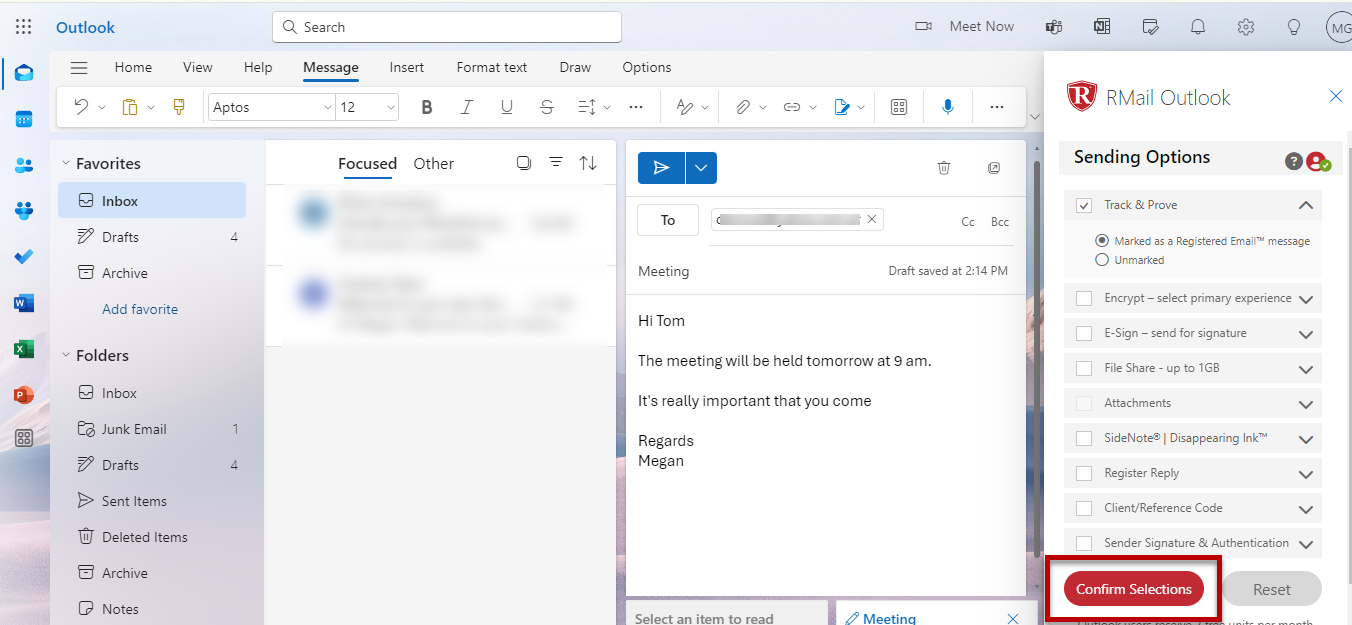Open the Other inbox tab
Image resolution: width=1352 pixels, height=625 pixels.
(x=433, y=164)
